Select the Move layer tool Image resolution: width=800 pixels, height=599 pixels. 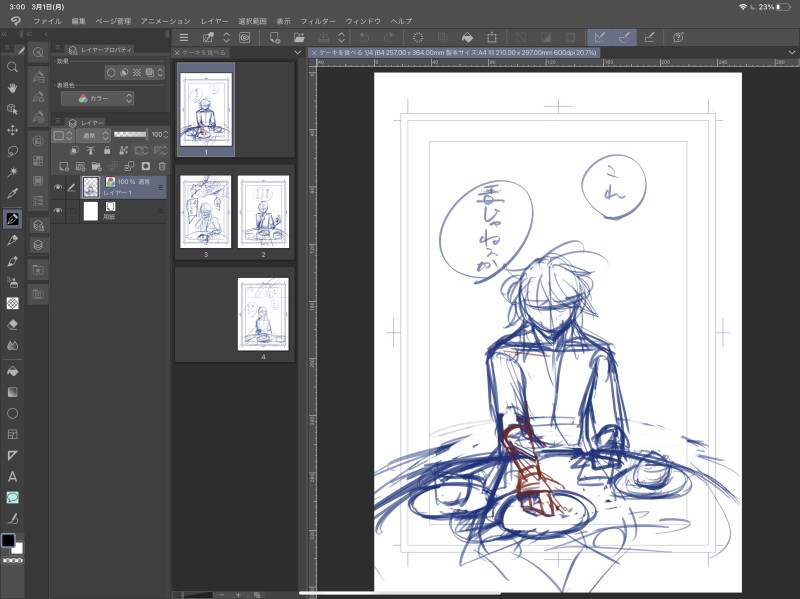(x=12, y=130)
